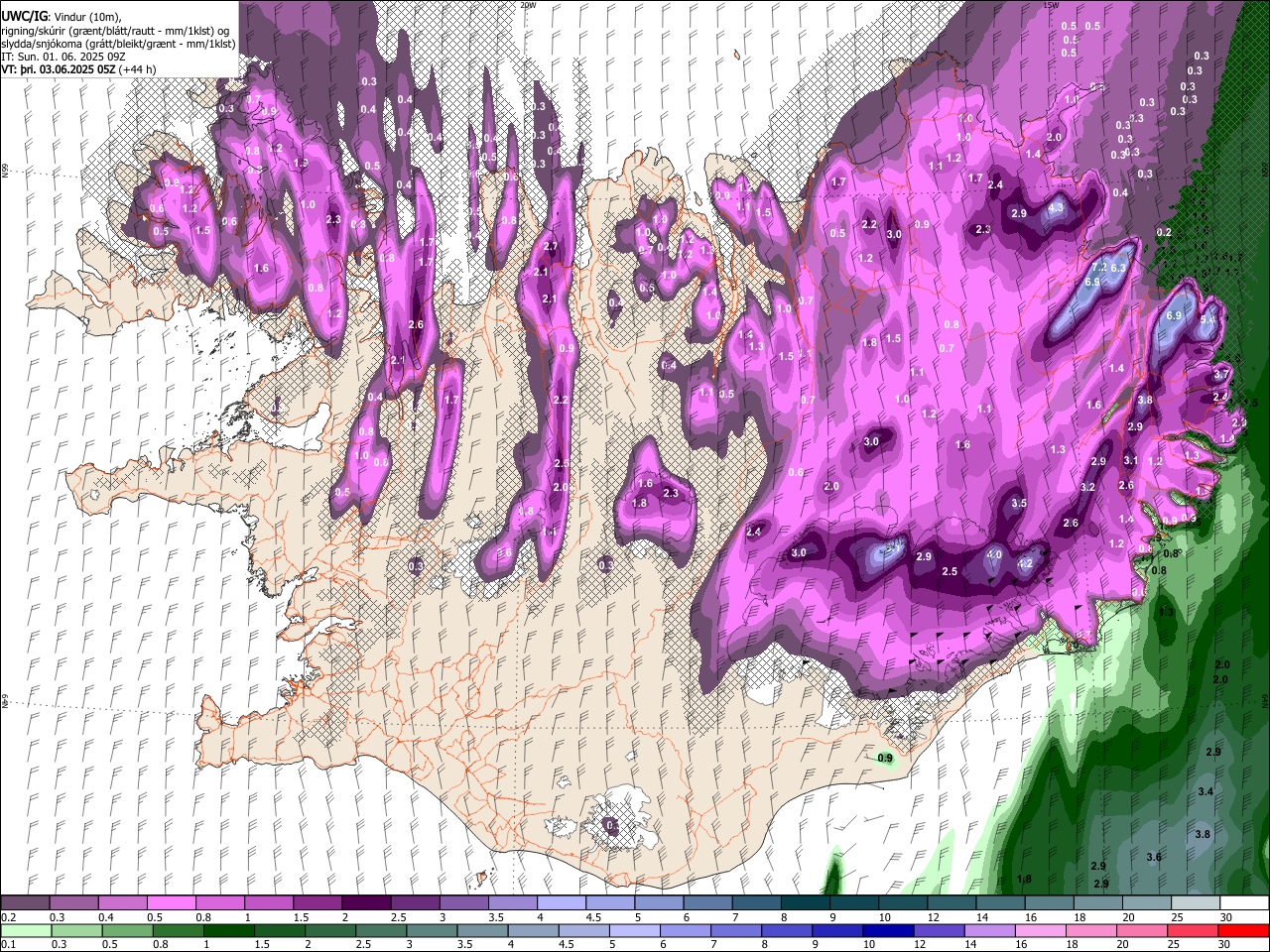Click the 'rigning/skúrir (grænt/blátt/rautt' header line

(117, 31)
